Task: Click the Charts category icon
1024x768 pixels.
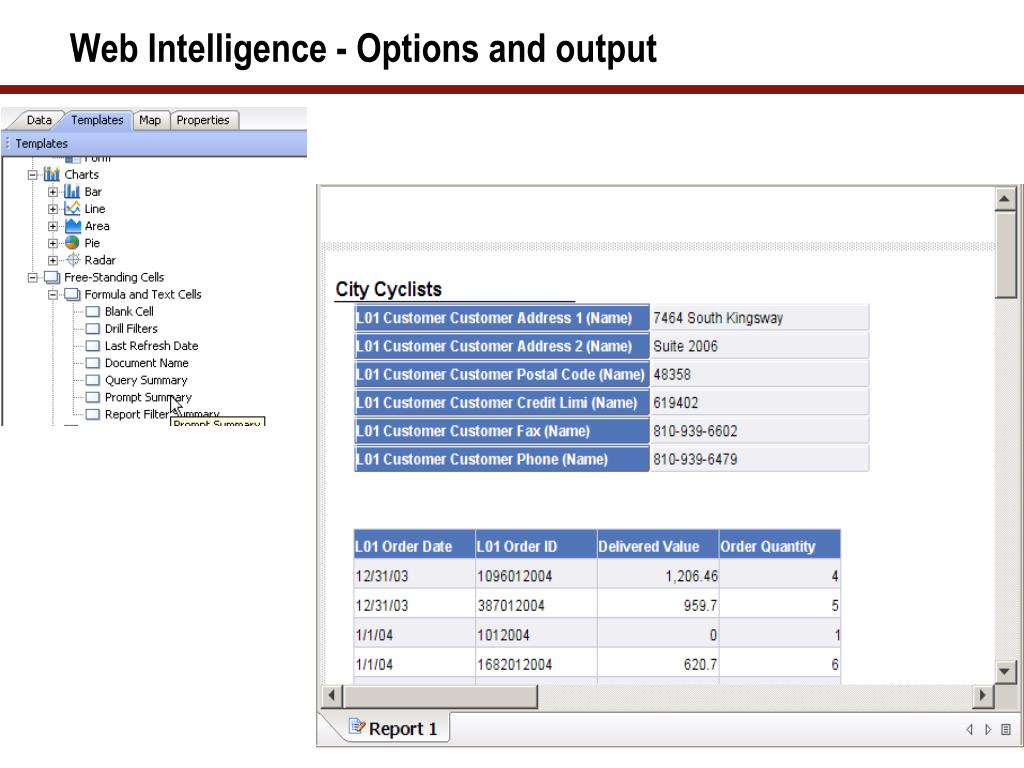Action: coord(52,174)
